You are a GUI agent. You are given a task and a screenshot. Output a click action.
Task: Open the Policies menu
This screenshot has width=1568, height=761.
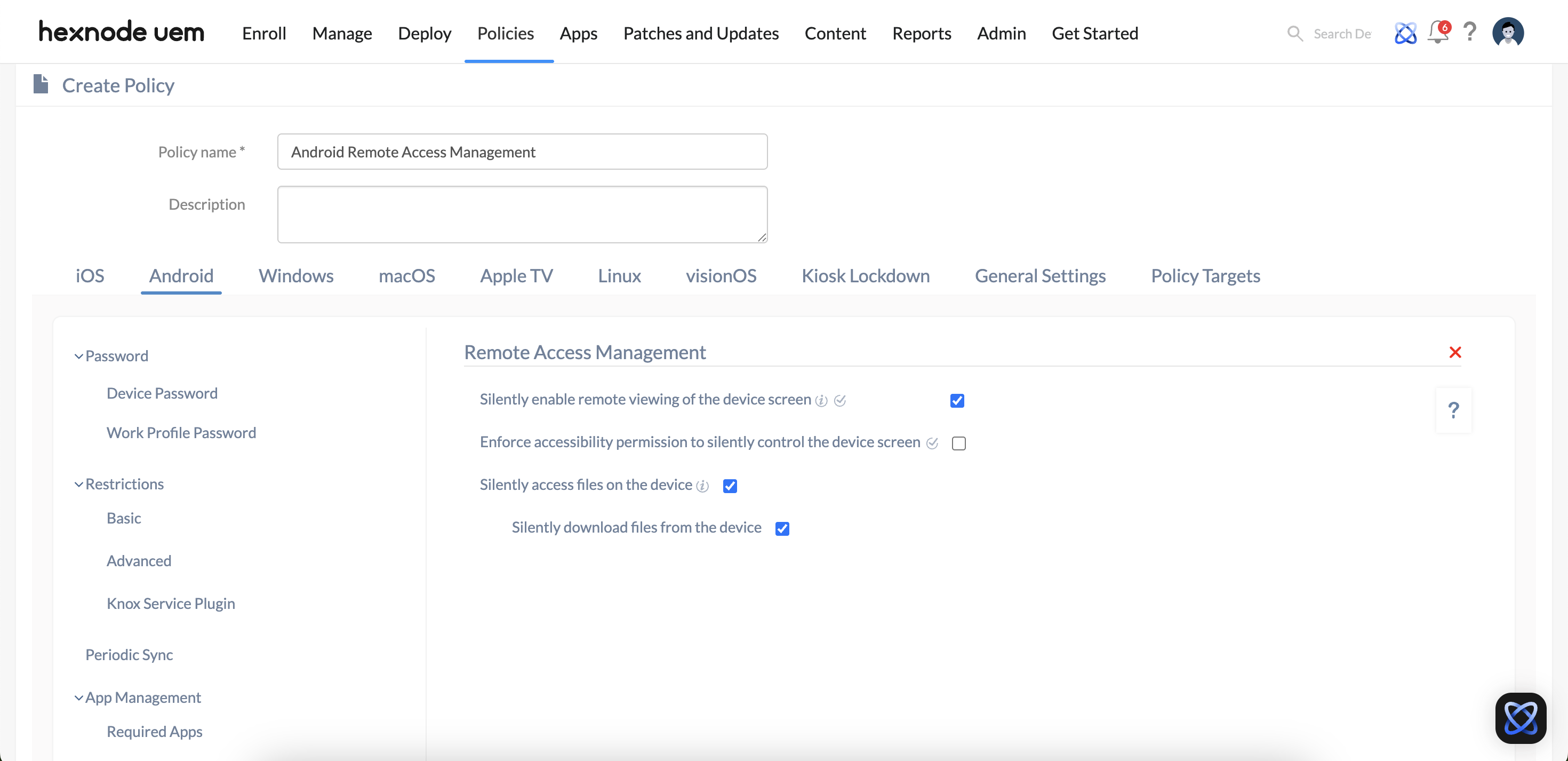505,33
